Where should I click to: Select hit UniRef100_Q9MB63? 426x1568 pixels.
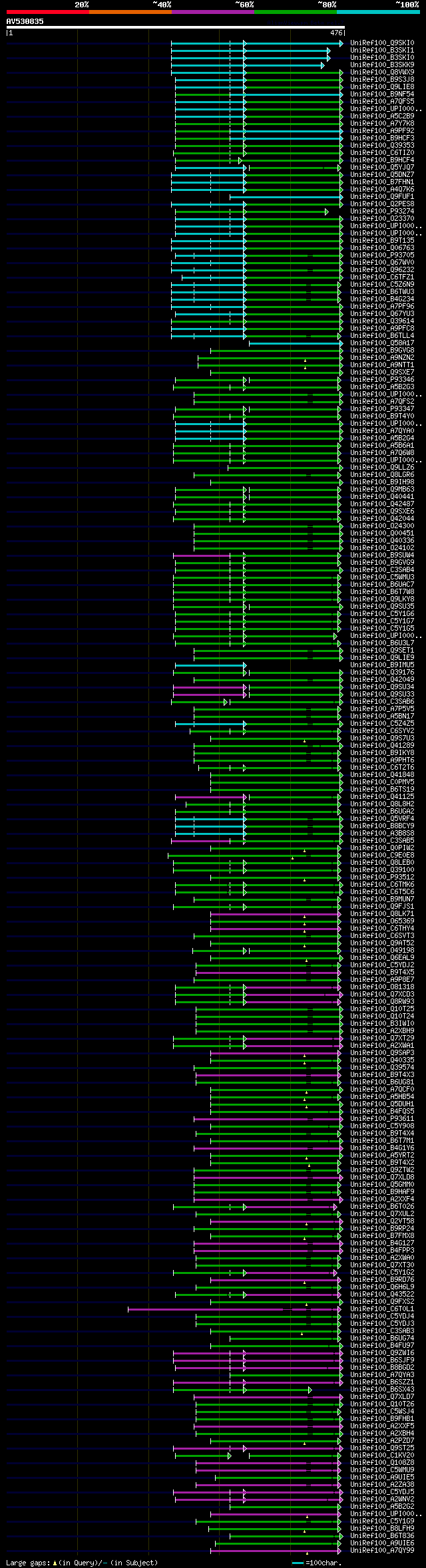382,490
